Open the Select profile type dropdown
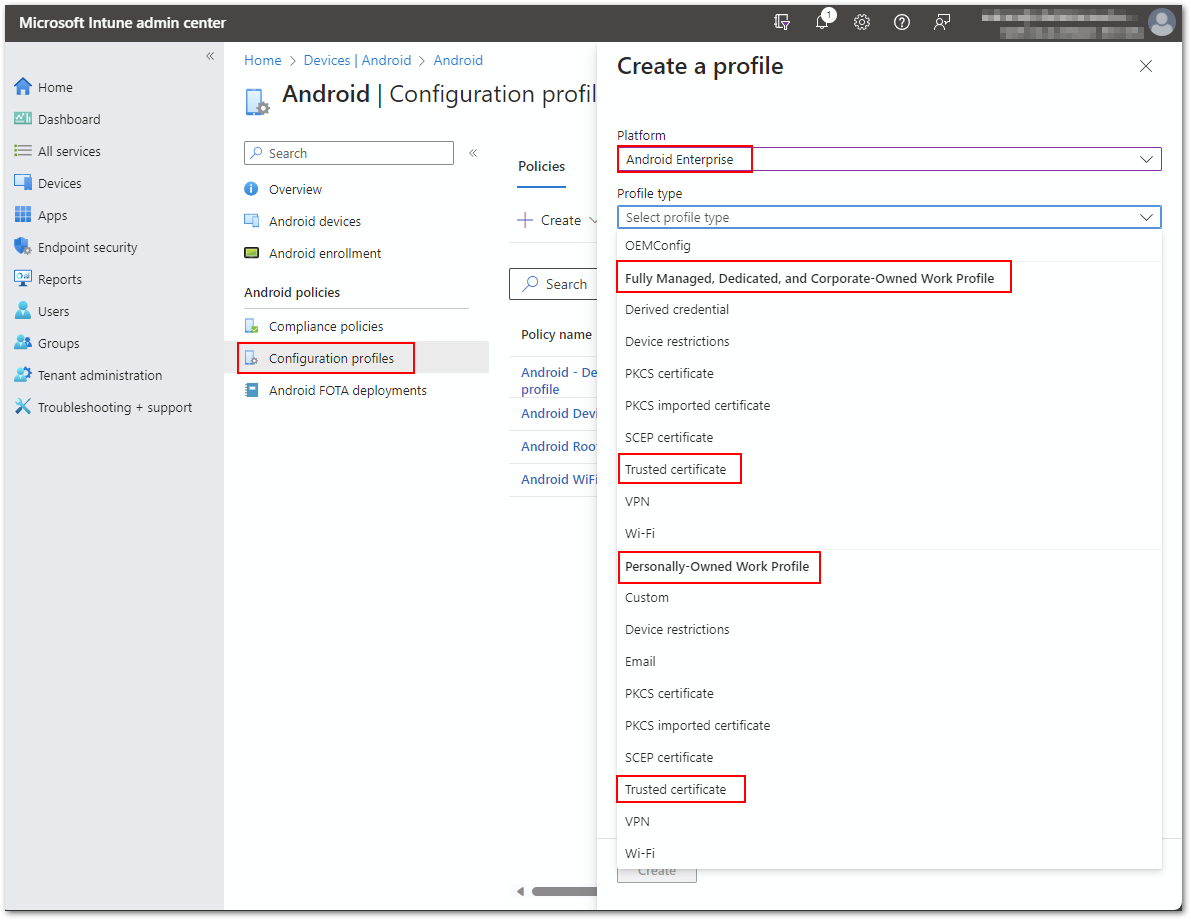Image resolution: width=1191 pixels, height=920 pixels. (888, 217)
